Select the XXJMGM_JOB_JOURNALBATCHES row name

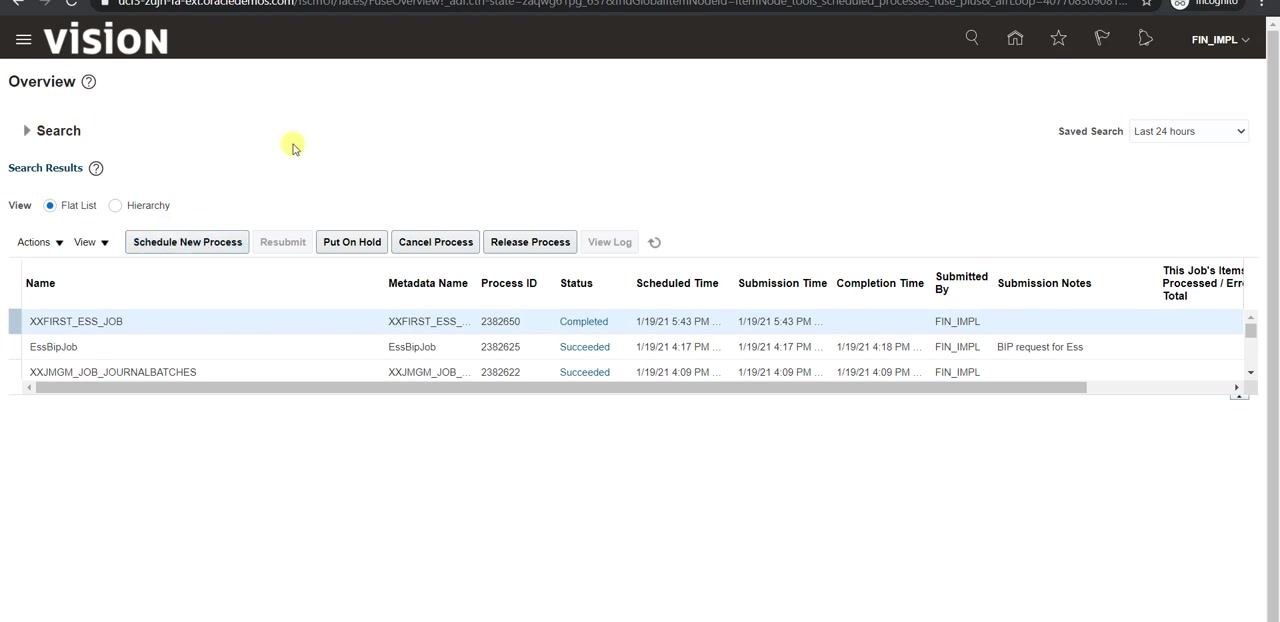pos(113,372)
